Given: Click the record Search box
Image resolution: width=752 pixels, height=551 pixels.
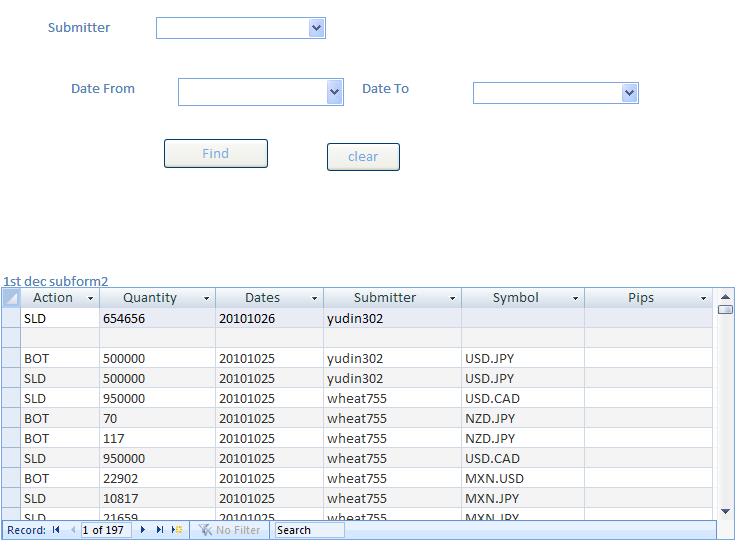Looking at the screenshot, I should tap(309, 530).
